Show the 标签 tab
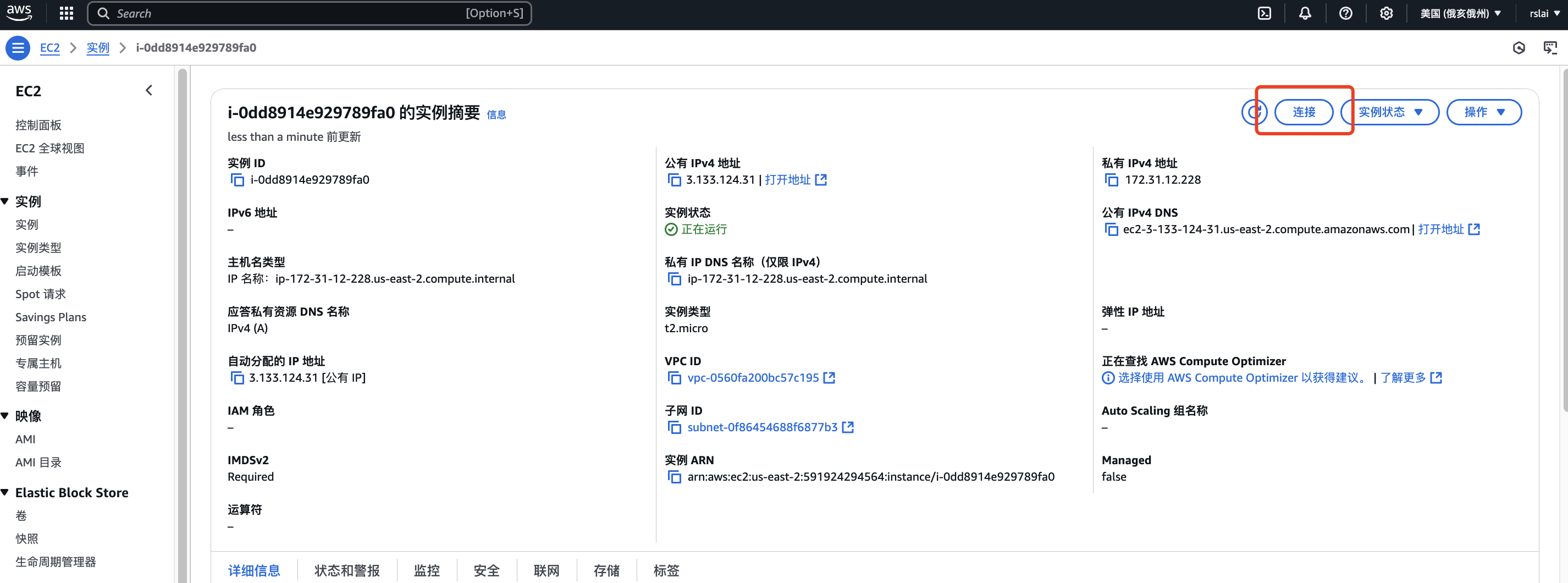1568x583 pixels. pos(666,570)
